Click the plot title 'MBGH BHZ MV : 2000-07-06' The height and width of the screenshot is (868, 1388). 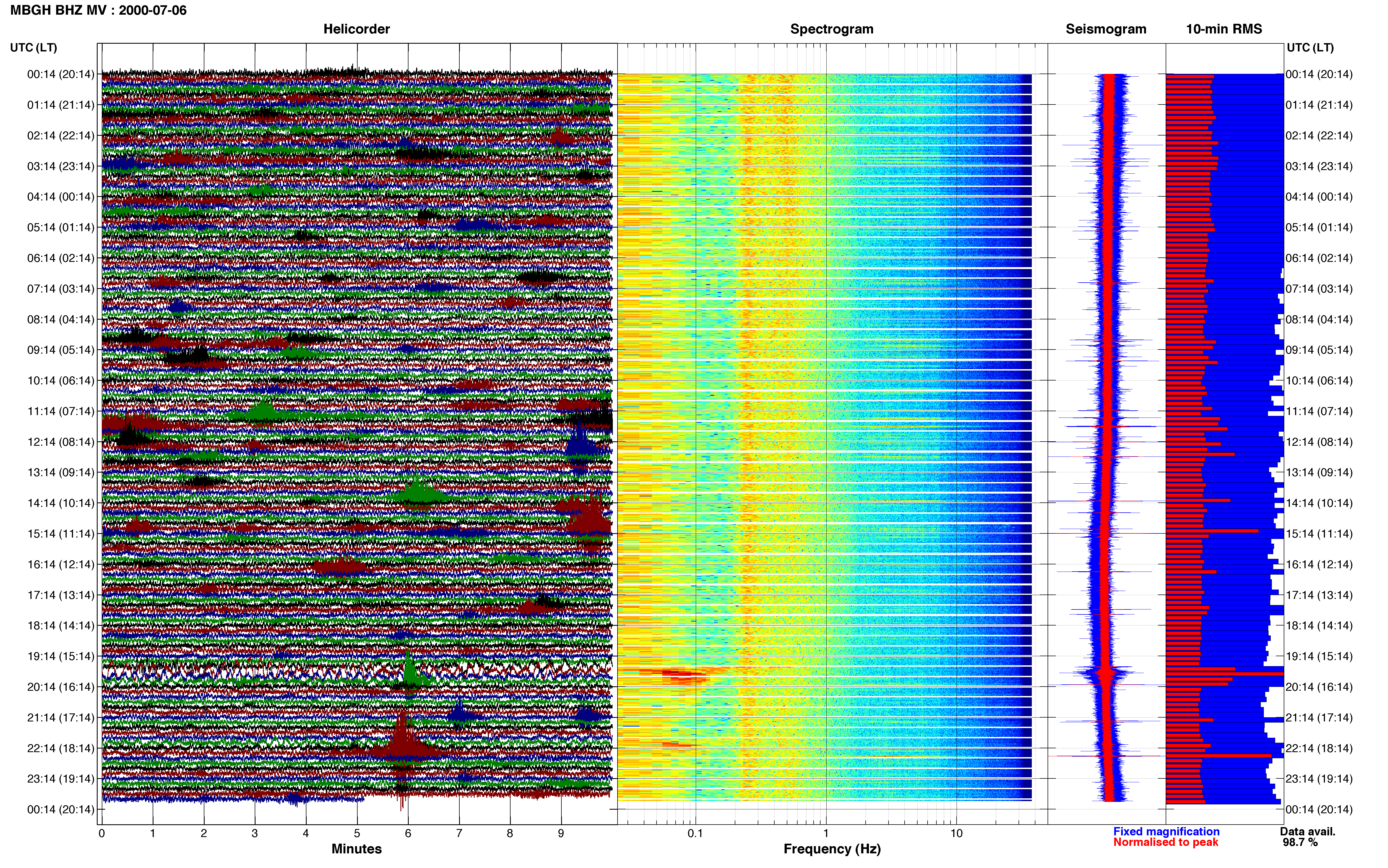(x=98, y=10)
